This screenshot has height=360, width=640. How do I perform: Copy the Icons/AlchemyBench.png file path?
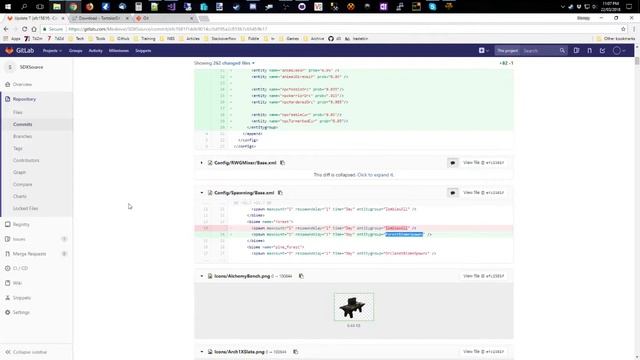[x=301, y=276]
